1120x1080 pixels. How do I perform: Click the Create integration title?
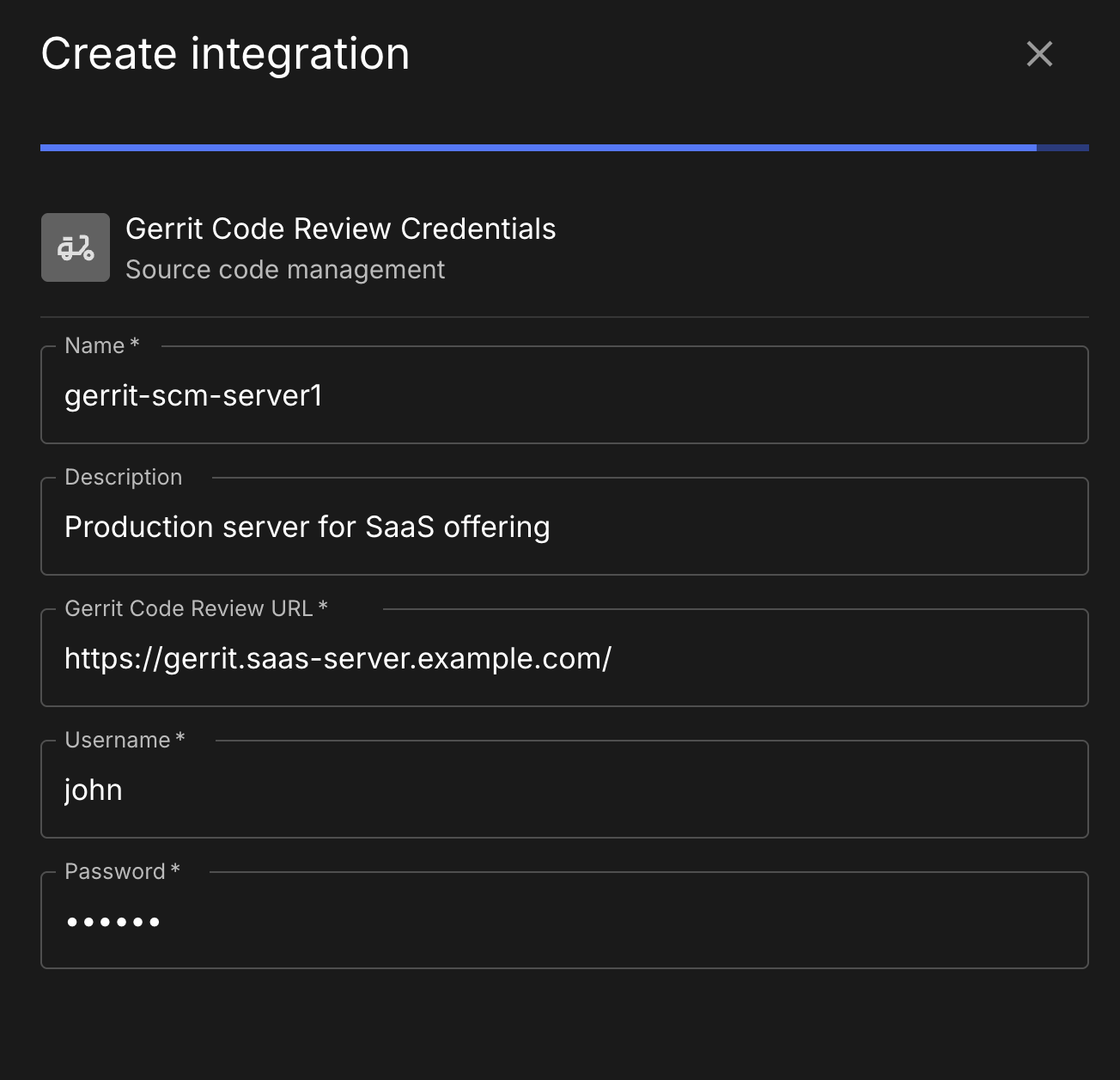pyautogui.click(x=225, y=53)
